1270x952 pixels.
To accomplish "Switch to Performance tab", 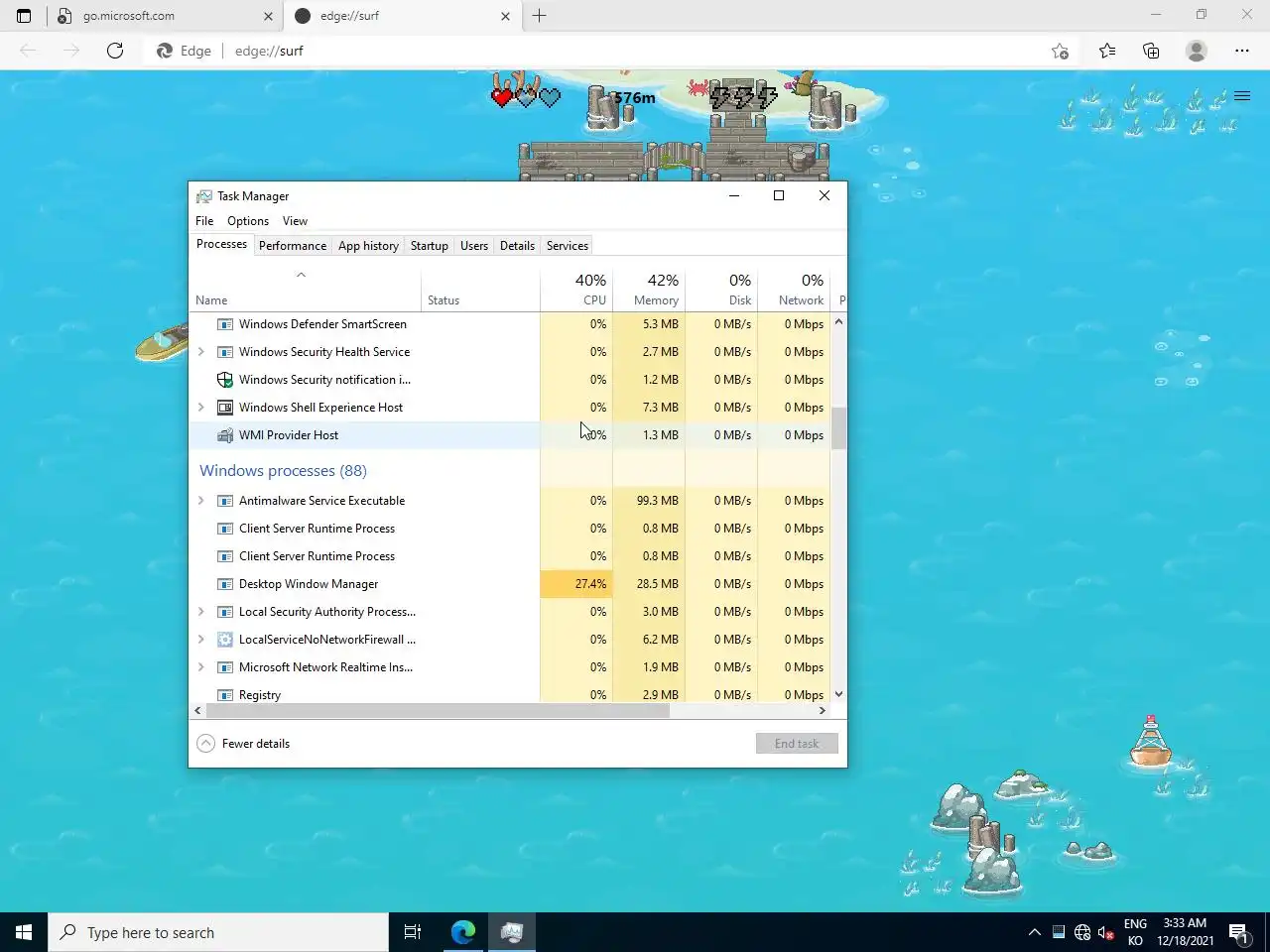I will [x=293, y=246].
